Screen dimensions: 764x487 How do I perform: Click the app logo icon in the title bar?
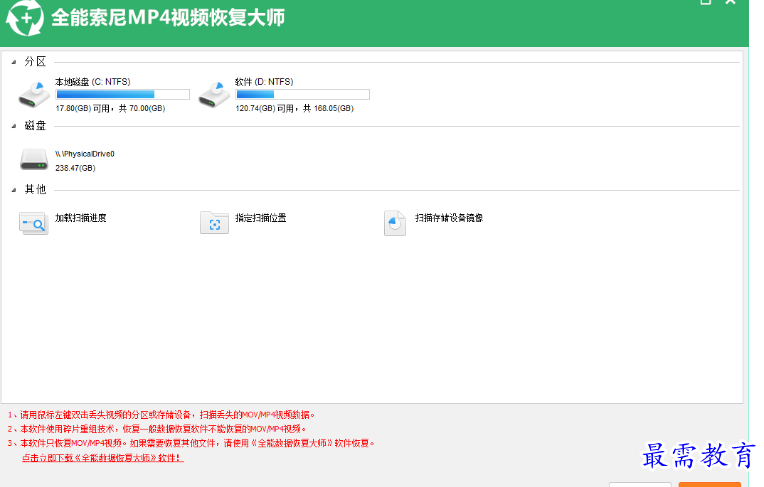[24, 18]
